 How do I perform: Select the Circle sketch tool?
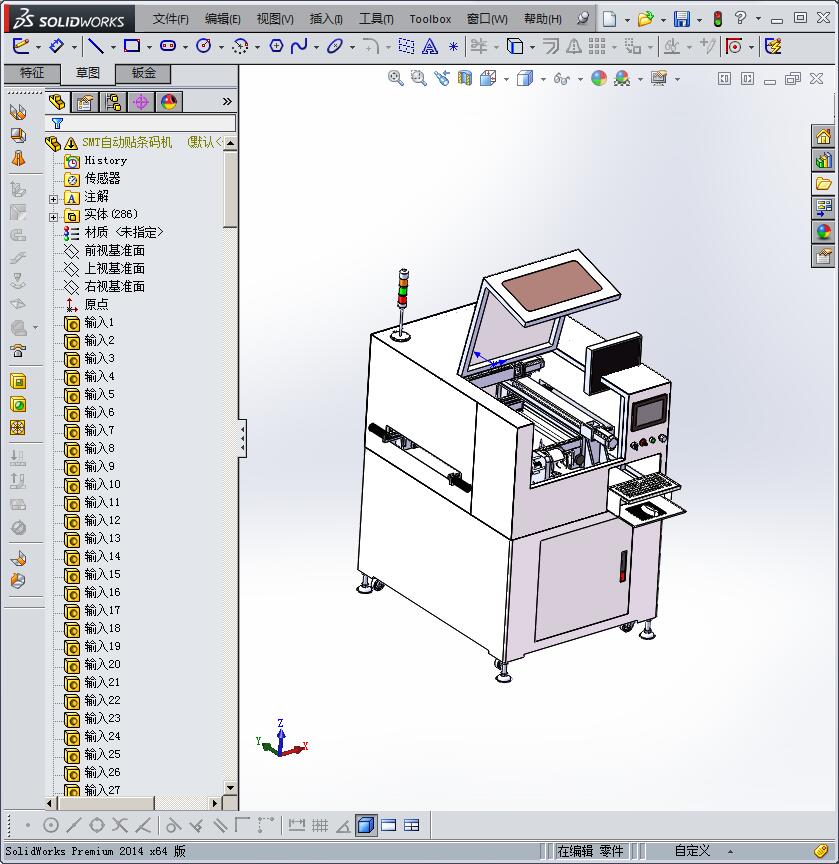[x=204, y=46]
